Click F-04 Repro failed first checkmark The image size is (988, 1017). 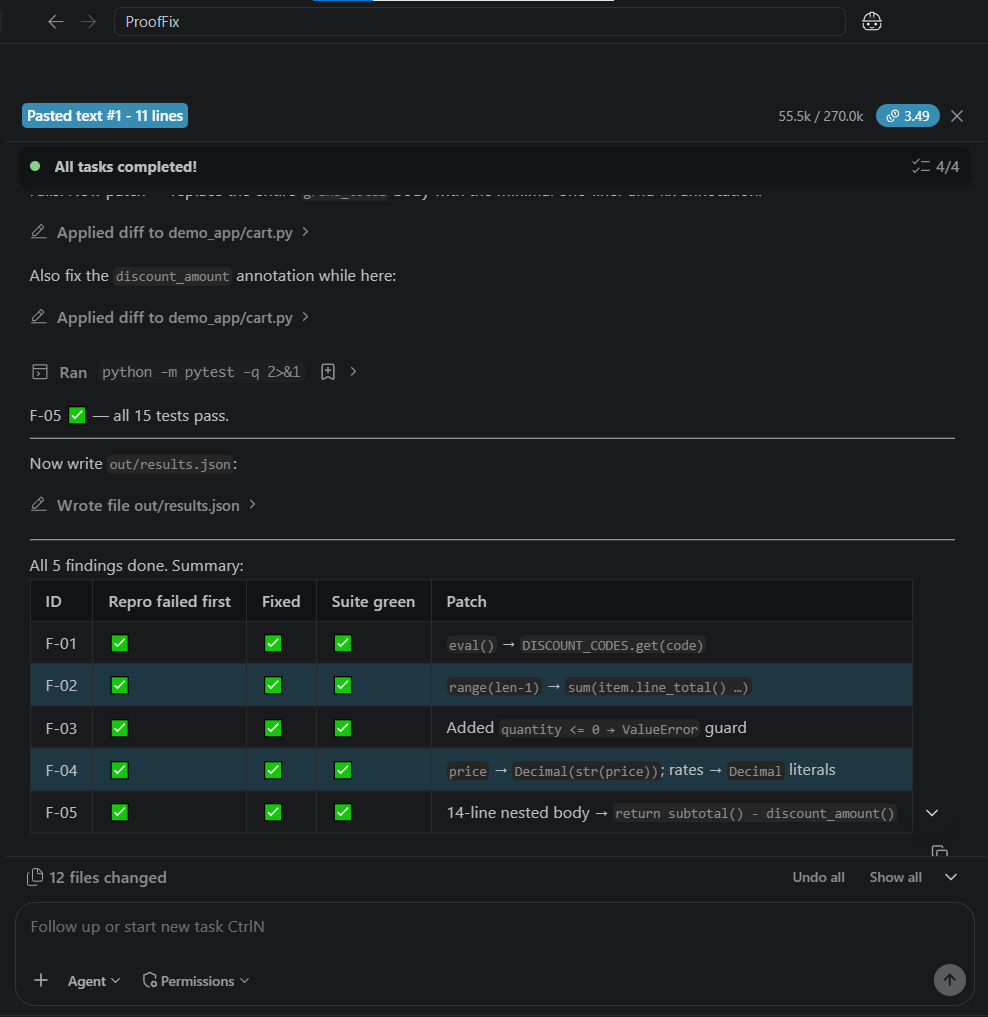click(119, 771)
